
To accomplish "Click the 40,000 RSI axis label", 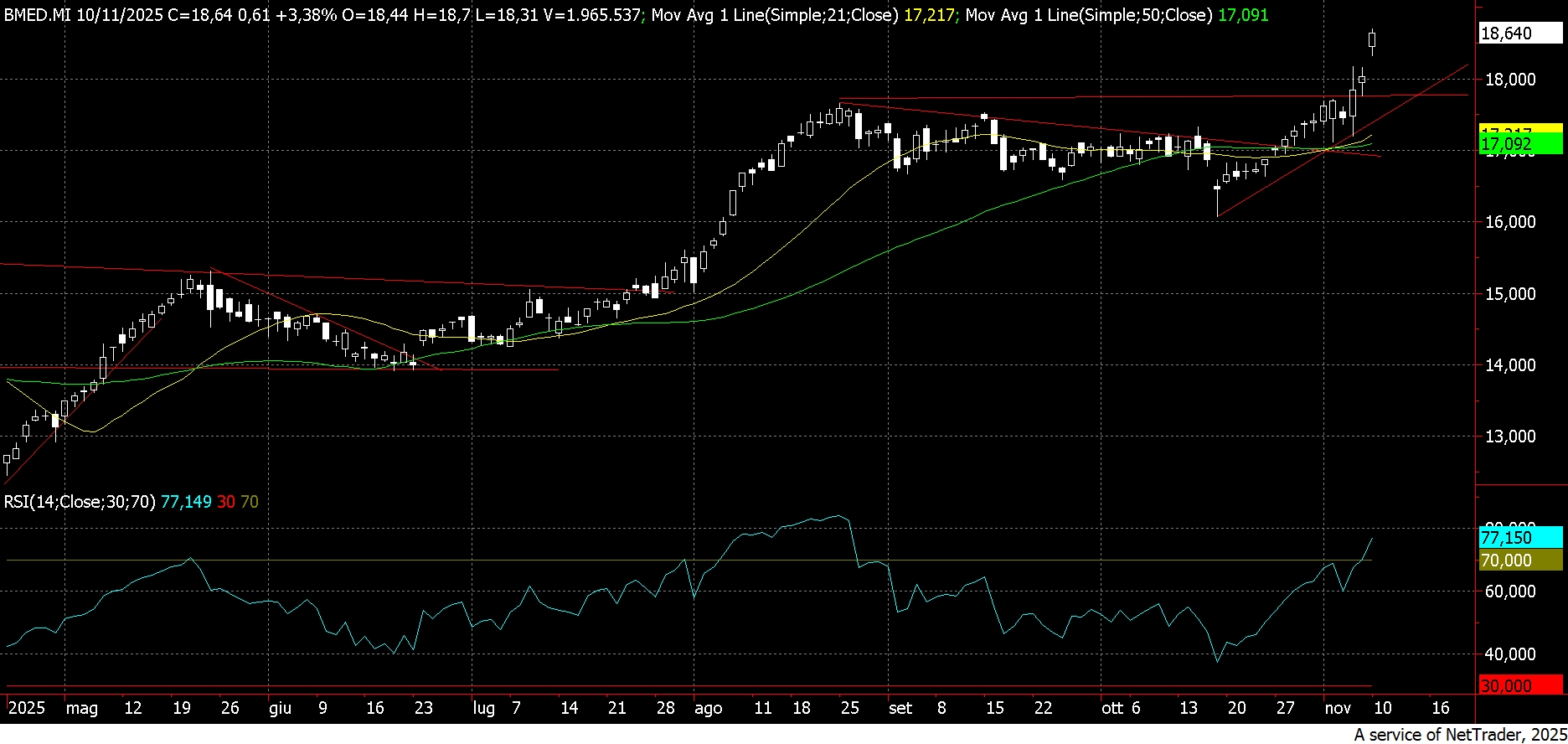I will coord(1509,654).
